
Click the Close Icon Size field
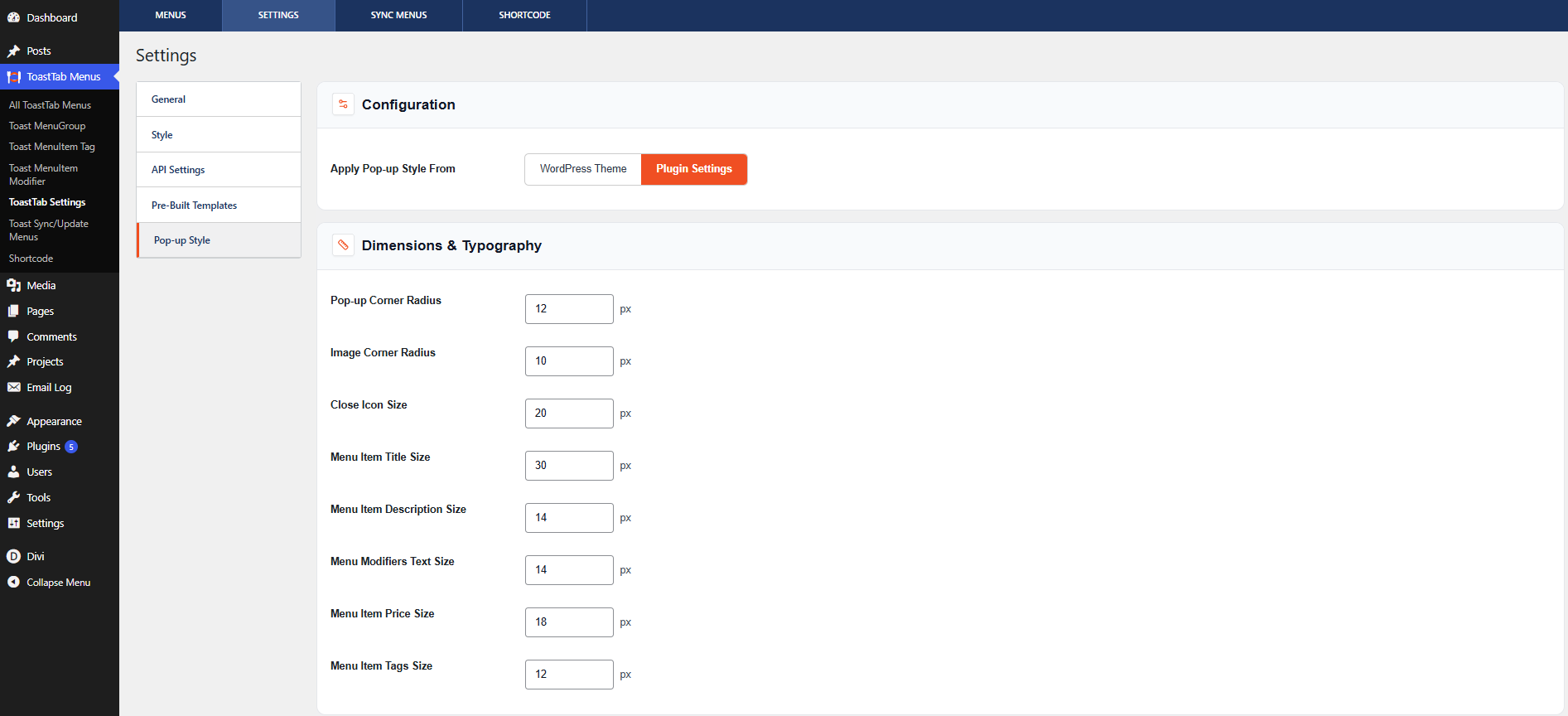coord(569,414)
